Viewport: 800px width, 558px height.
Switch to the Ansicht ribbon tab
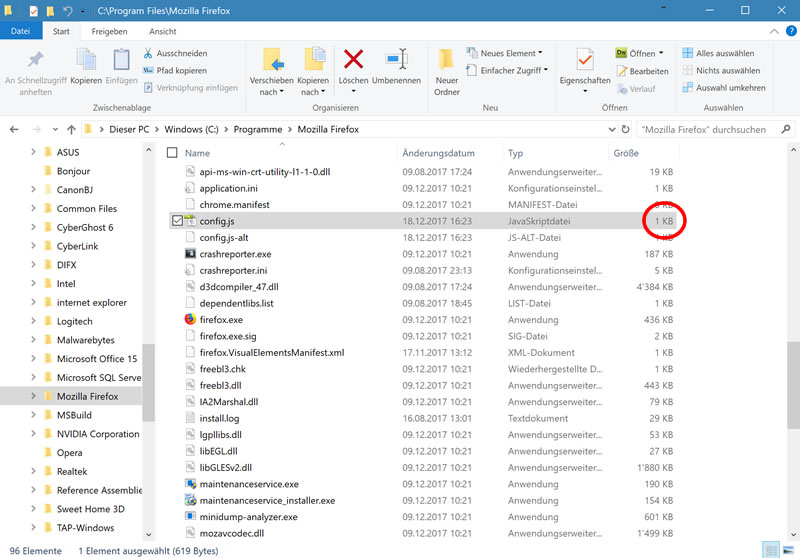tap(162, 31)
